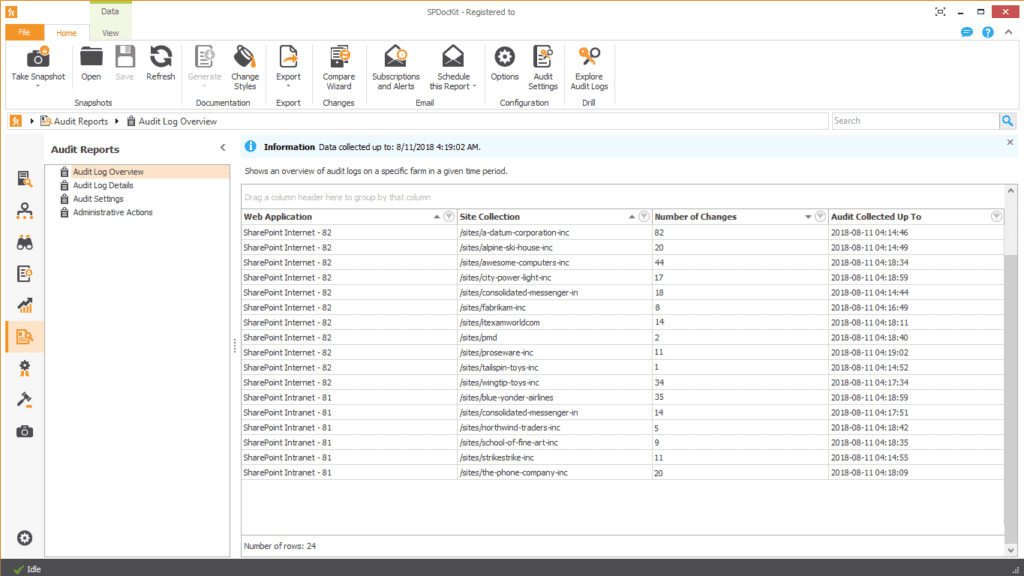The image size is (1024, 576).
Task: Click Audit Log Overview breadcrumb
Action: pyautogui.click(x=177, y=121)
